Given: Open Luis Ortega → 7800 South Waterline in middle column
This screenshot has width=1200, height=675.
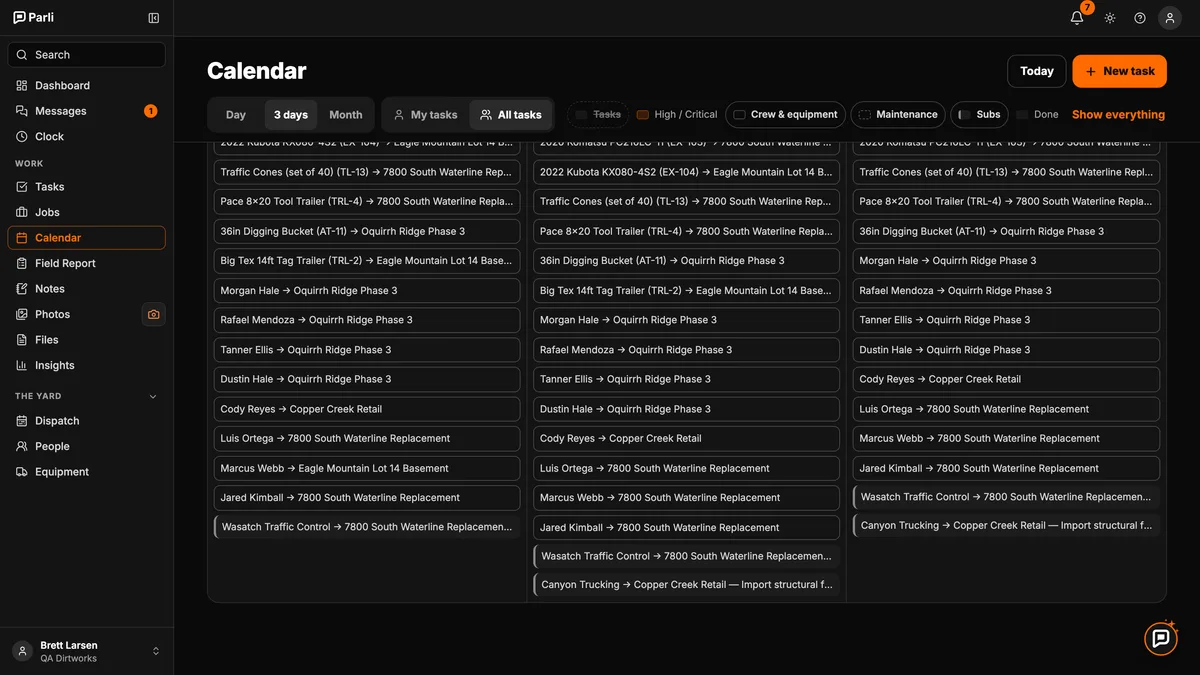Looking at the screenshot, I should point(686,468).
